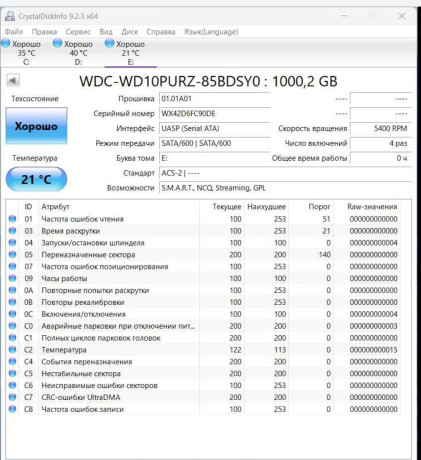Image resolution: width=421 pixels, height=460 pixels.
Task: Select Запуски/остановки шпинделя attribute text
Action: click(x=93, y=243)
